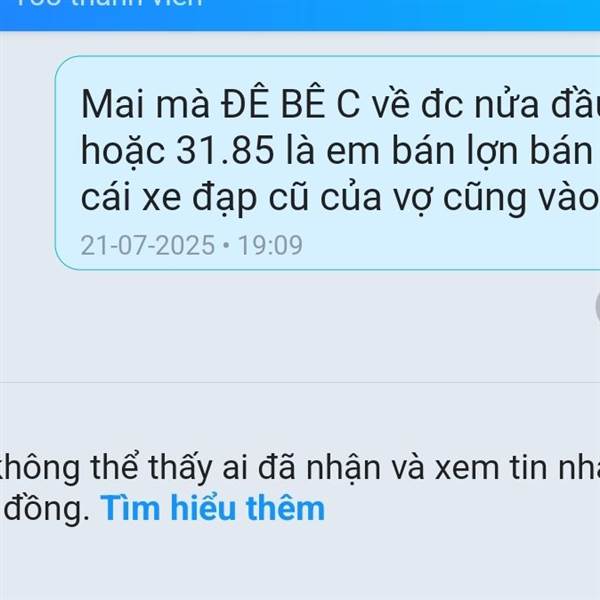This screenshot has width=600, height=600.
Task: Tap the word 'đồng.' before the link
Action: 46,509
